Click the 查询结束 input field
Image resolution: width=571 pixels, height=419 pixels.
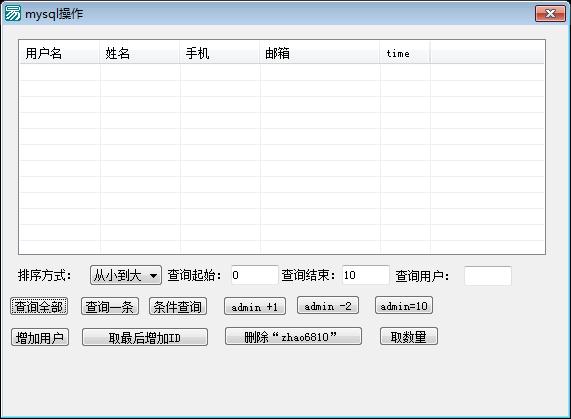[x=366, y=275]
